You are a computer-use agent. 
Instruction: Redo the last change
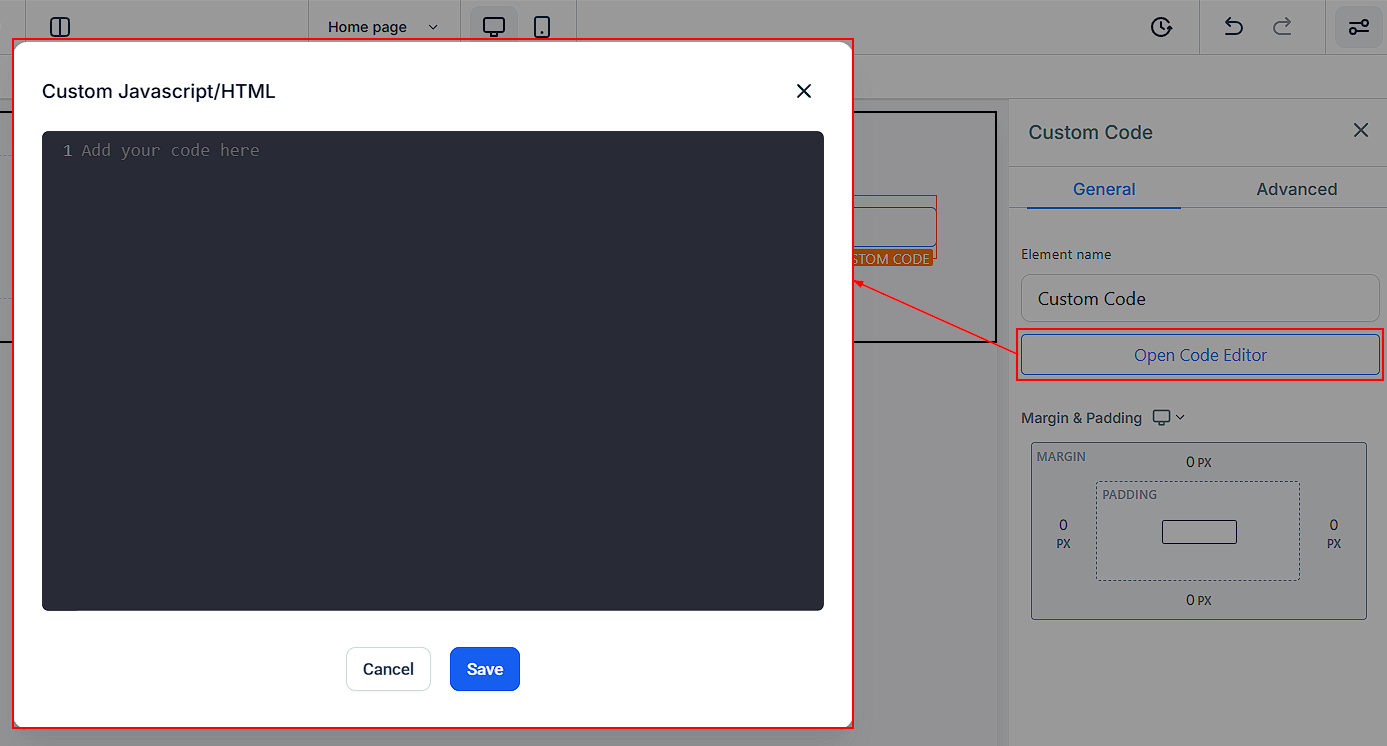[1282, 27]
